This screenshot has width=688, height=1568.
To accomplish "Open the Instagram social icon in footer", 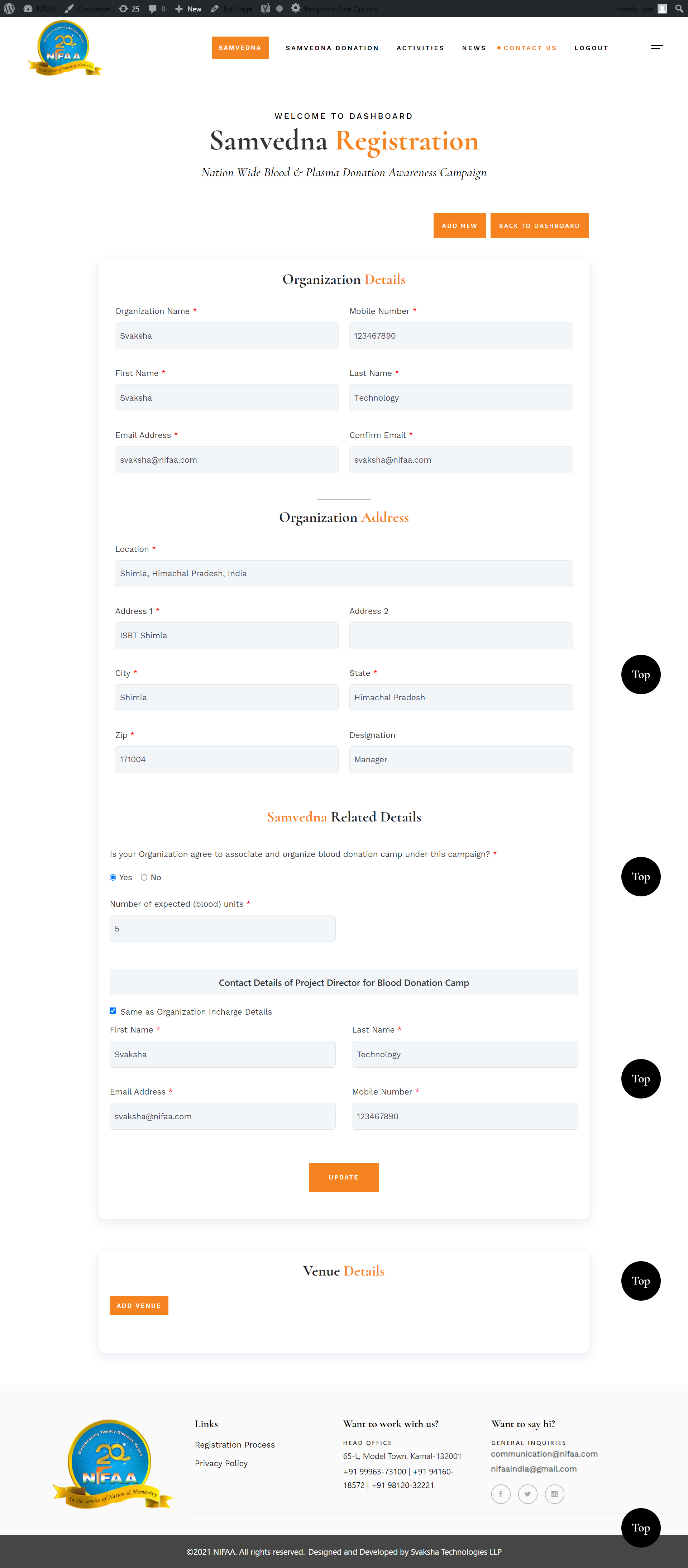I will tap(554, 1494).
